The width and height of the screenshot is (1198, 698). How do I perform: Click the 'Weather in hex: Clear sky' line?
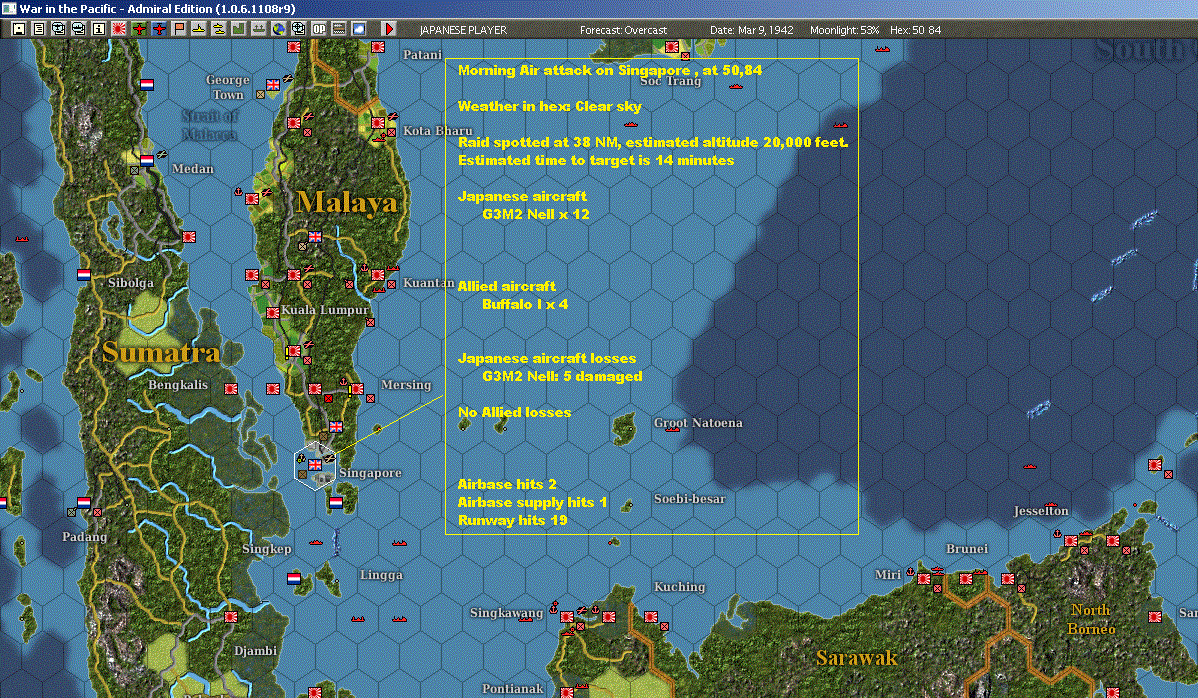click(x=549, y=106)
